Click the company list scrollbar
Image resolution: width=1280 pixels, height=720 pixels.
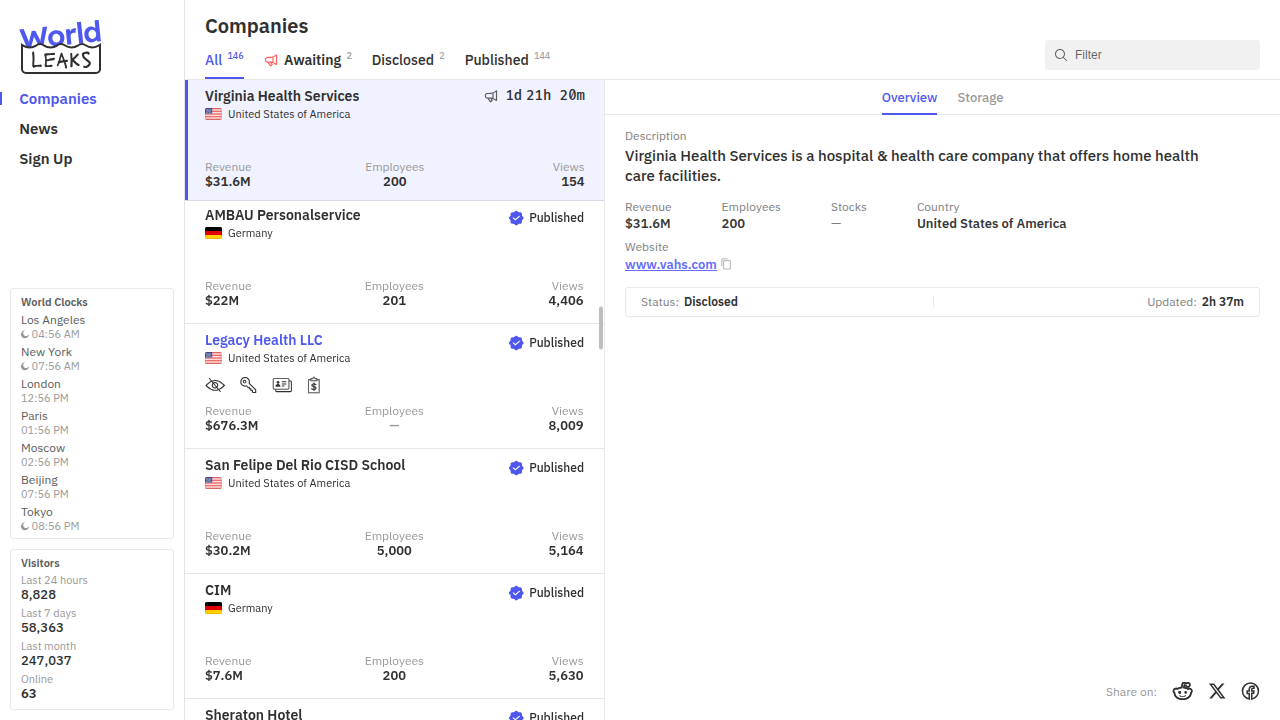click(601, 328)
